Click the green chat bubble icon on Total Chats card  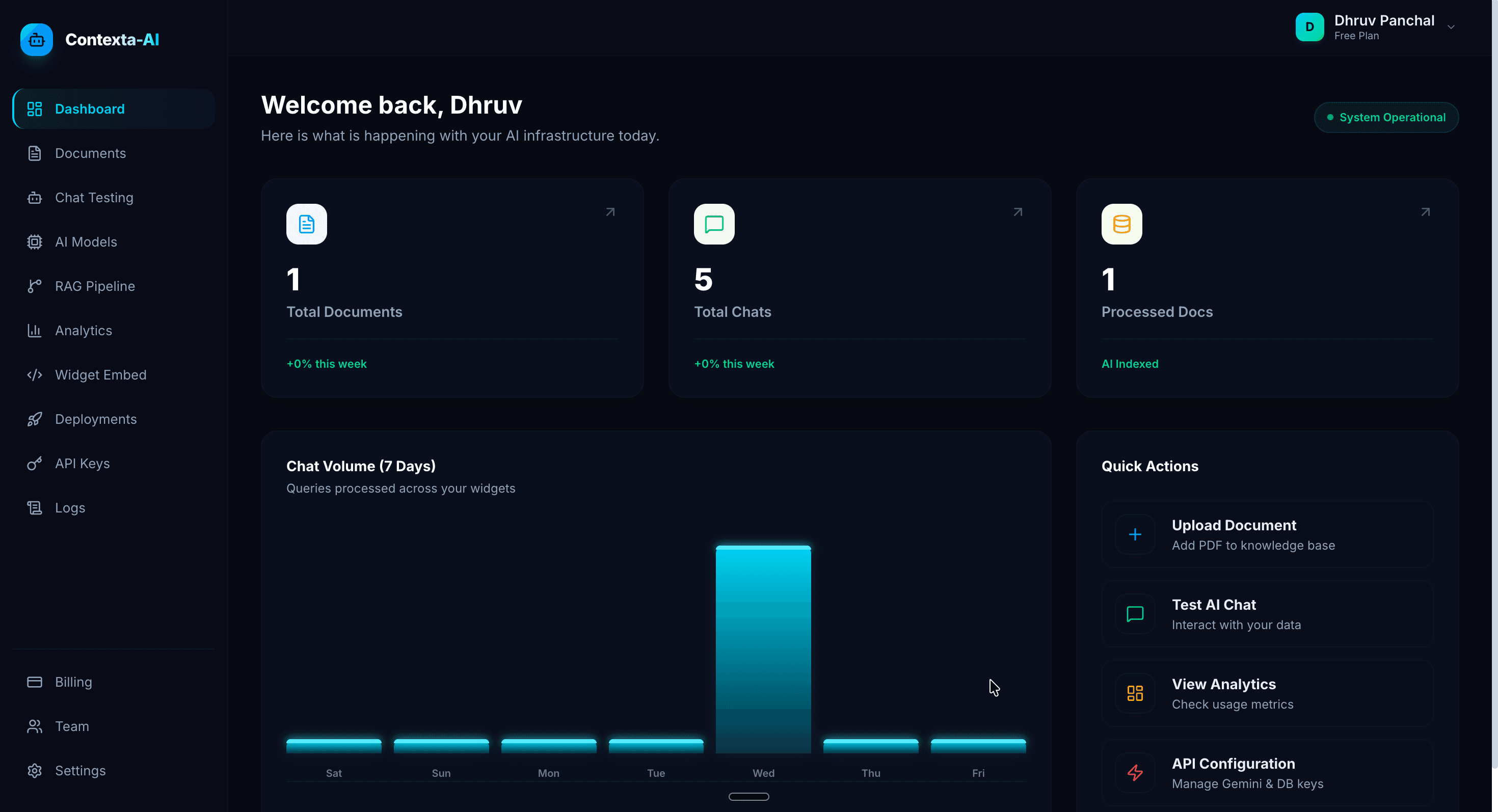(714, 224)
